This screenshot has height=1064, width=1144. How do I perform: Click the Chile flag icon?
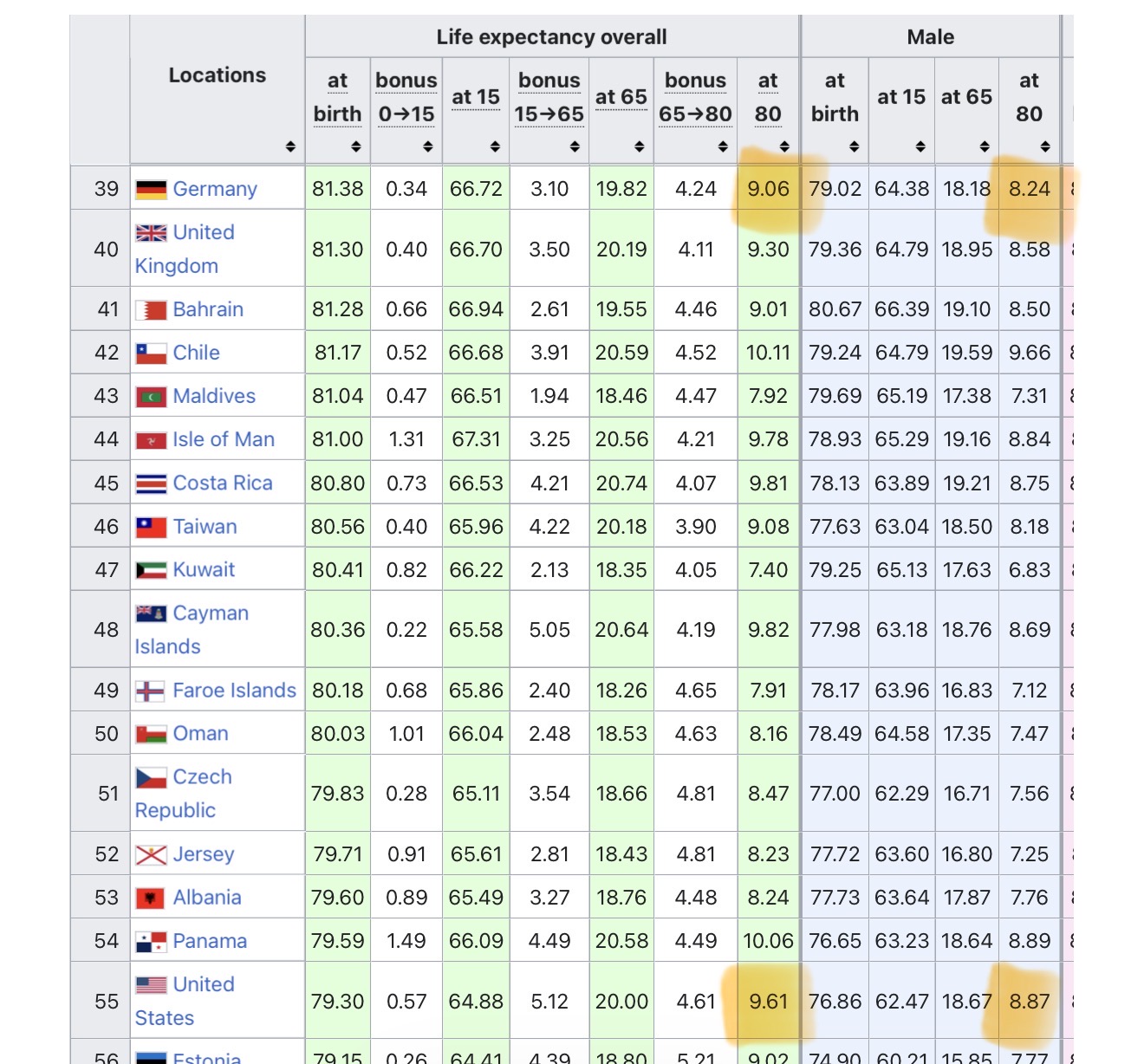151,354
